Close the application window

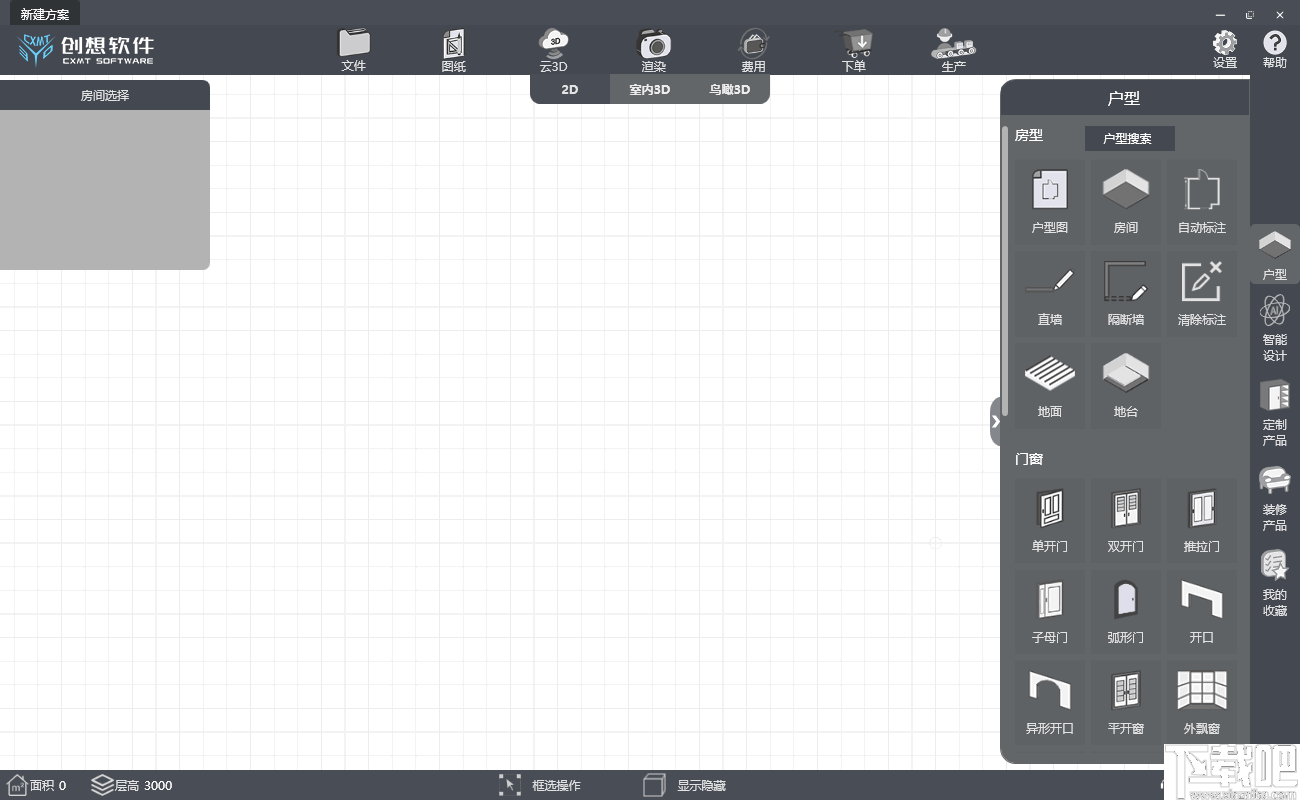pos(1280,14)
